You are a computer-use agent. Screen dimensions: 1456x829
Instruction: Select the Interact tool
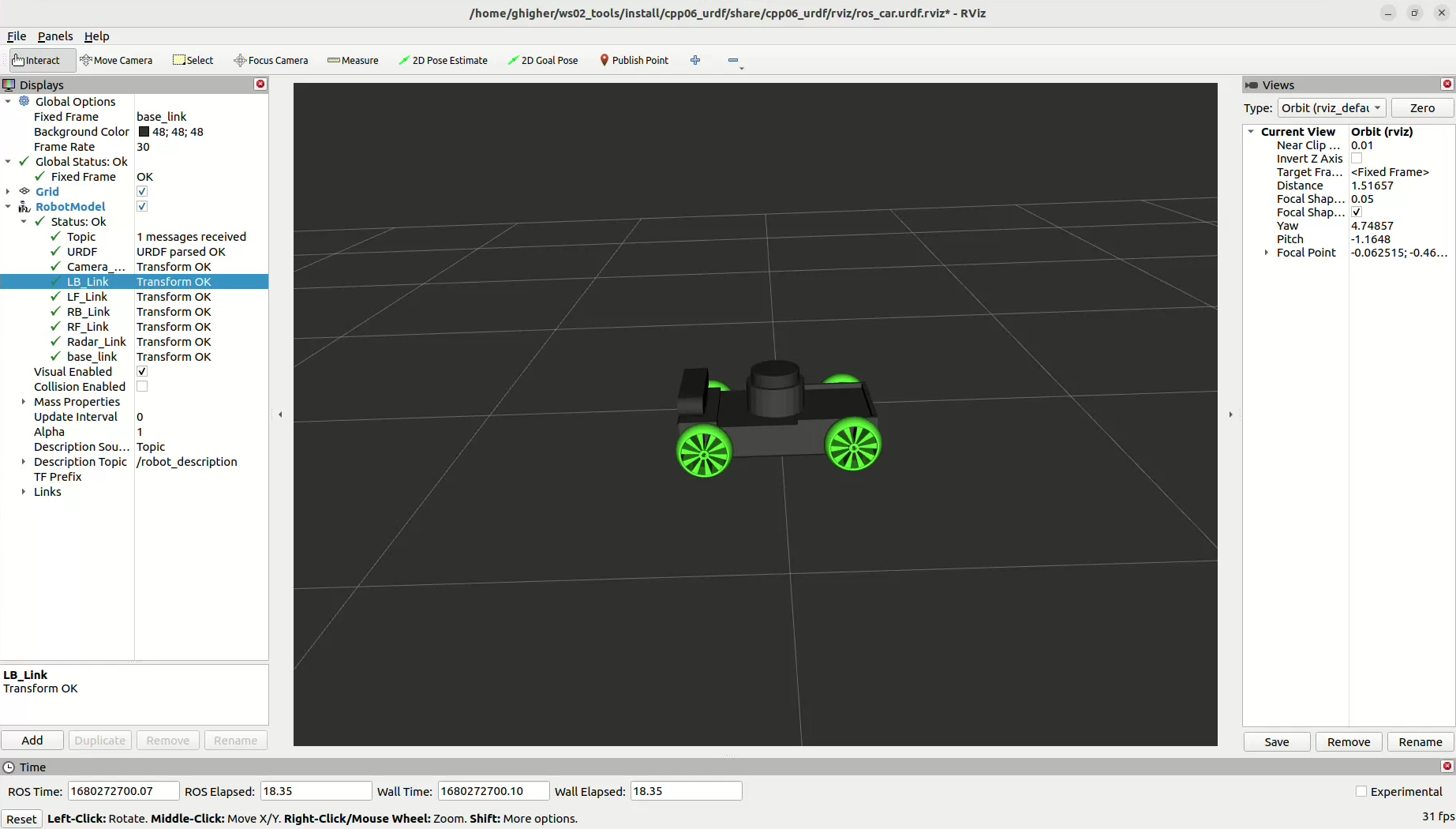click(36, 60)
